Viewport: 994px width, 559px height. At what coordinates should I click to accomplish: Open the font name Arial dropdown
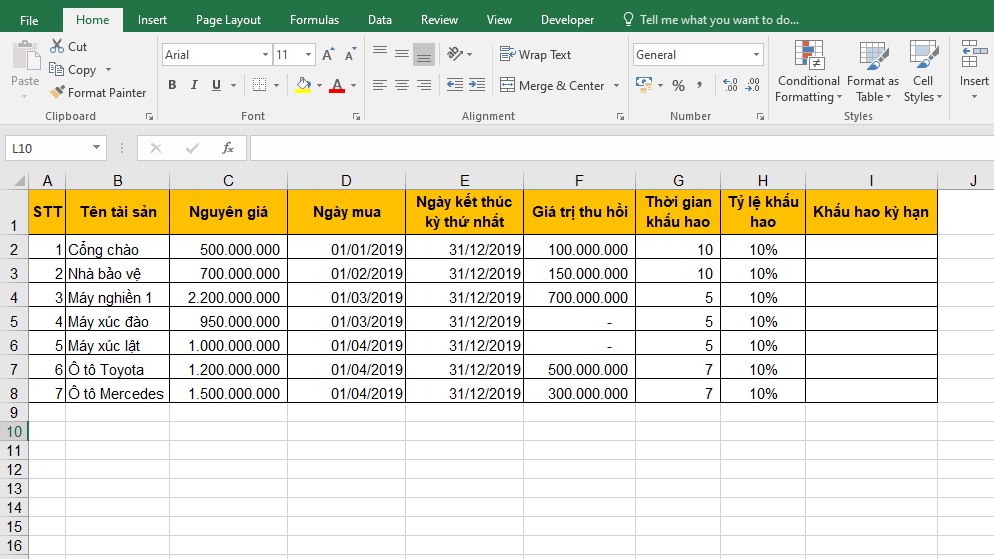tap(265, 55)
